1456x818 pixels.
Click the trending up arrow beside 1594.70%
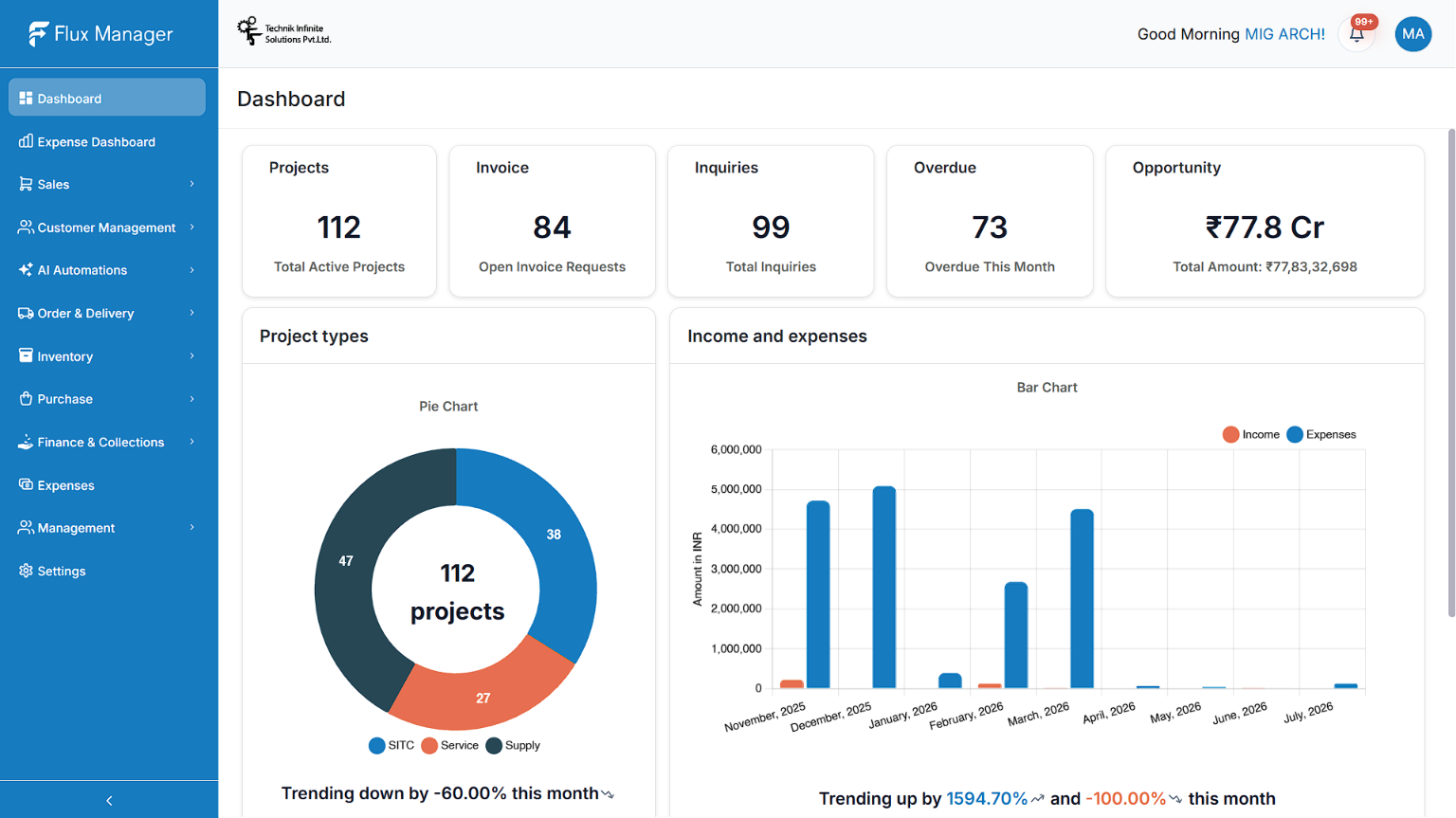coord(1038,799)
